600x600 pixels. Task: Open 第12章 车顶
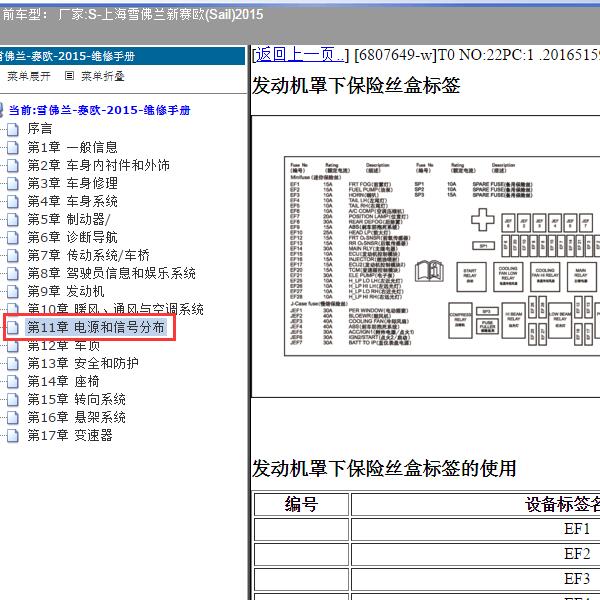coord(64,346)
